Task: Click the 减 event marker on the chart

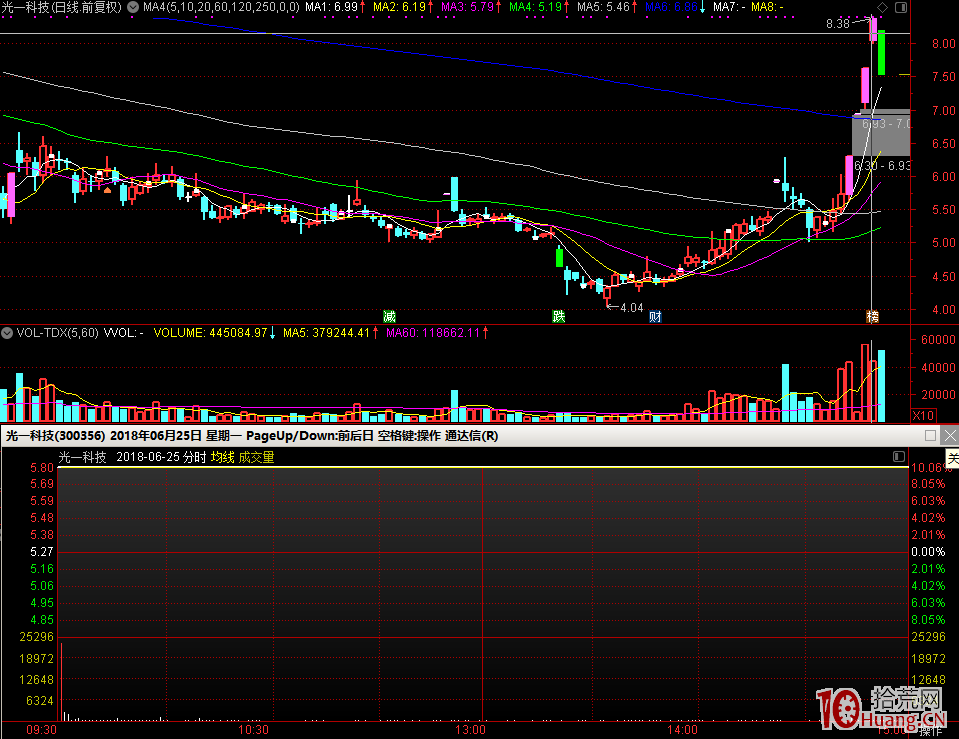Action: 389,316
